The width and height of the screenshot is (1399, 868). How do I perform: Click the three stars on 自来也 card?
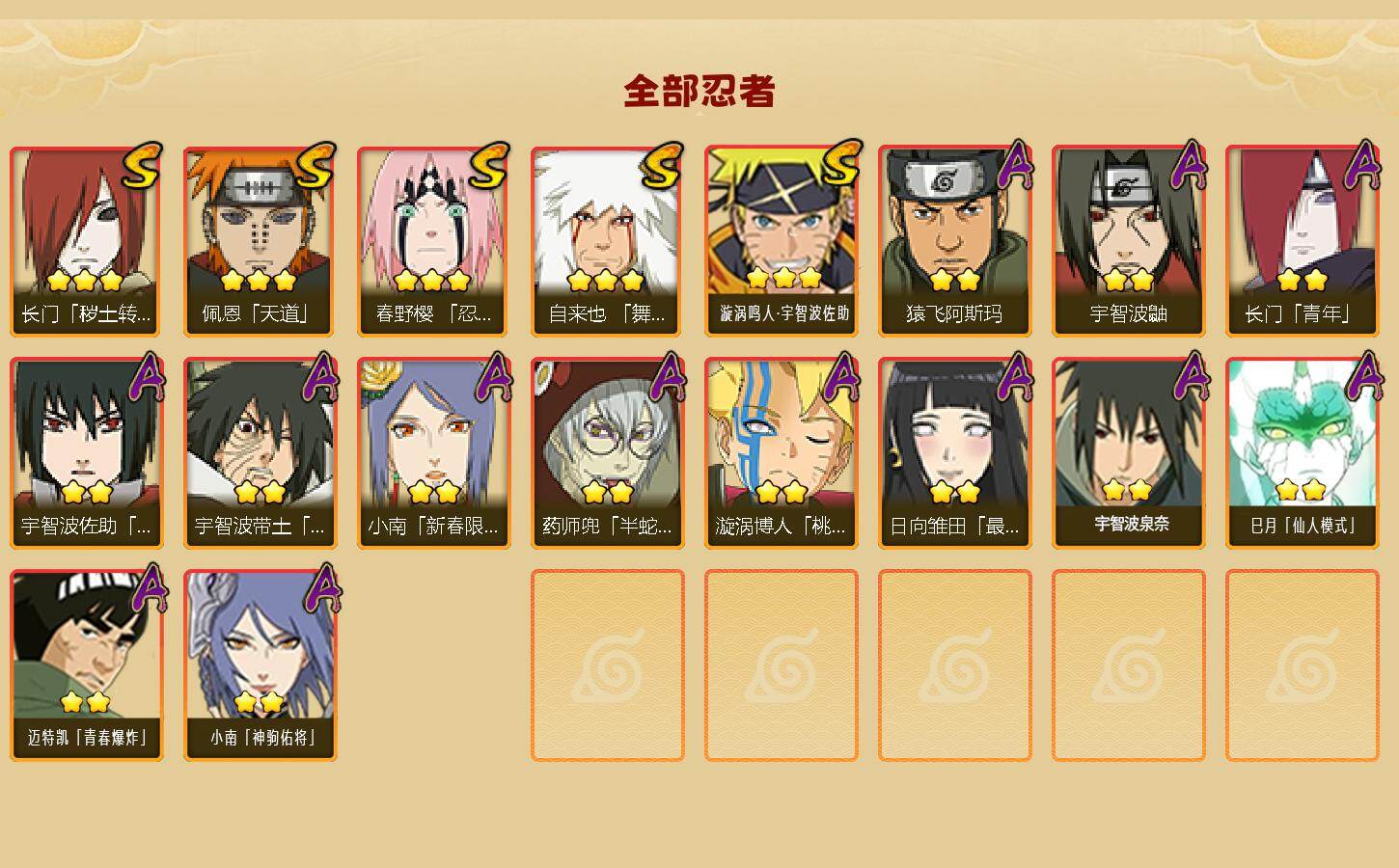pyautogui.click(x=606, y=281)
